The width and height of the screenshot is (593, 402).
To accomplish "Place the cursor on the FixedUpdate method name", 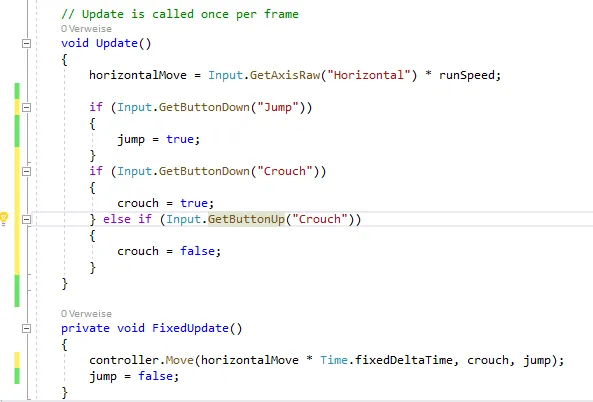I will click(x=190, y=328).
